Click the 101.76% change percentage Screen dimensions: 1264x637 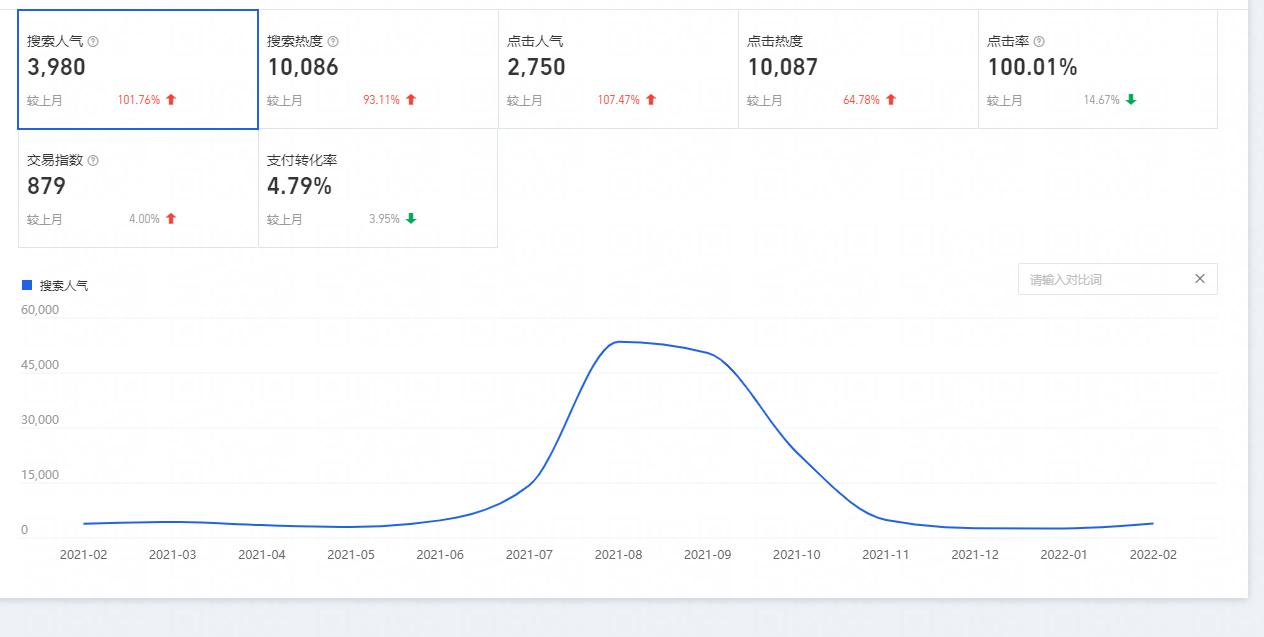139,100
